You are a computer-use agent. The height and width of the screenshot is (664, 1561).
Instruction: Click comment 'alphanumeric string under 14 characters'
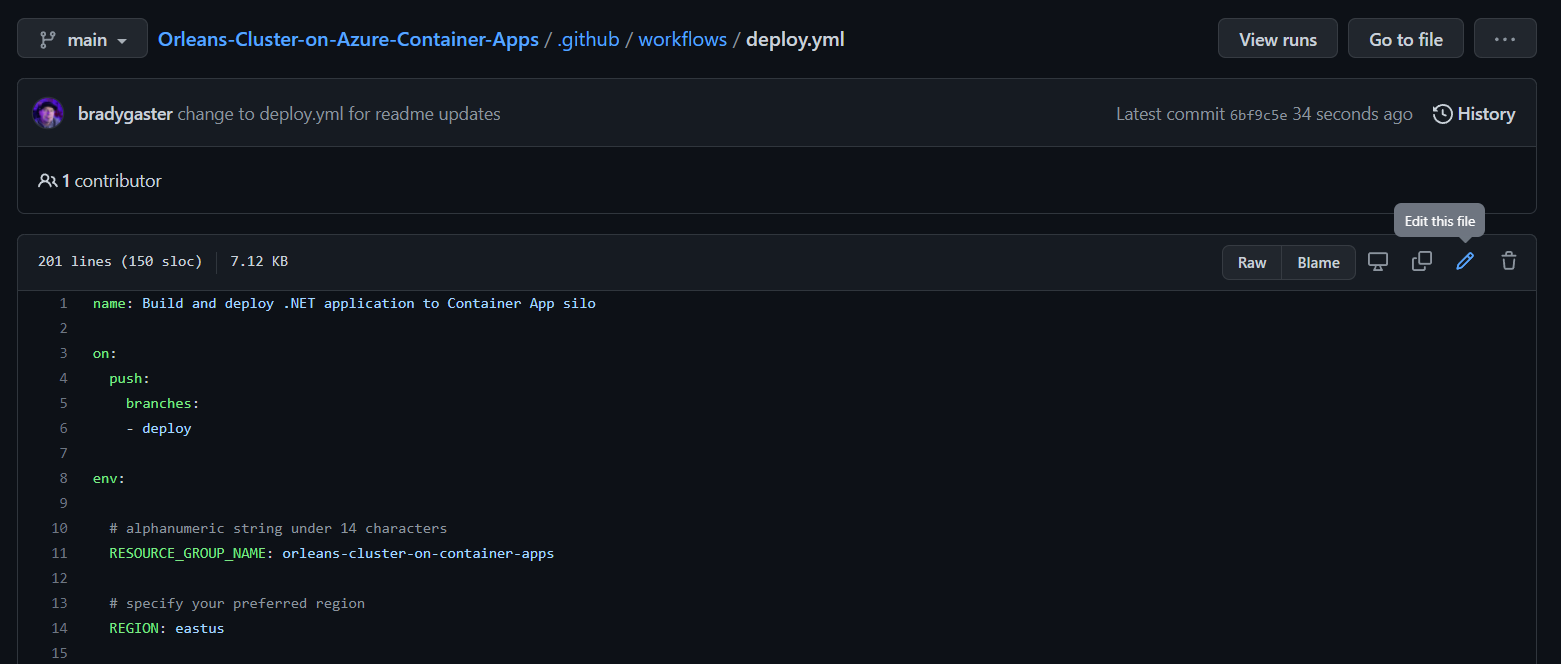click(278, 528)
